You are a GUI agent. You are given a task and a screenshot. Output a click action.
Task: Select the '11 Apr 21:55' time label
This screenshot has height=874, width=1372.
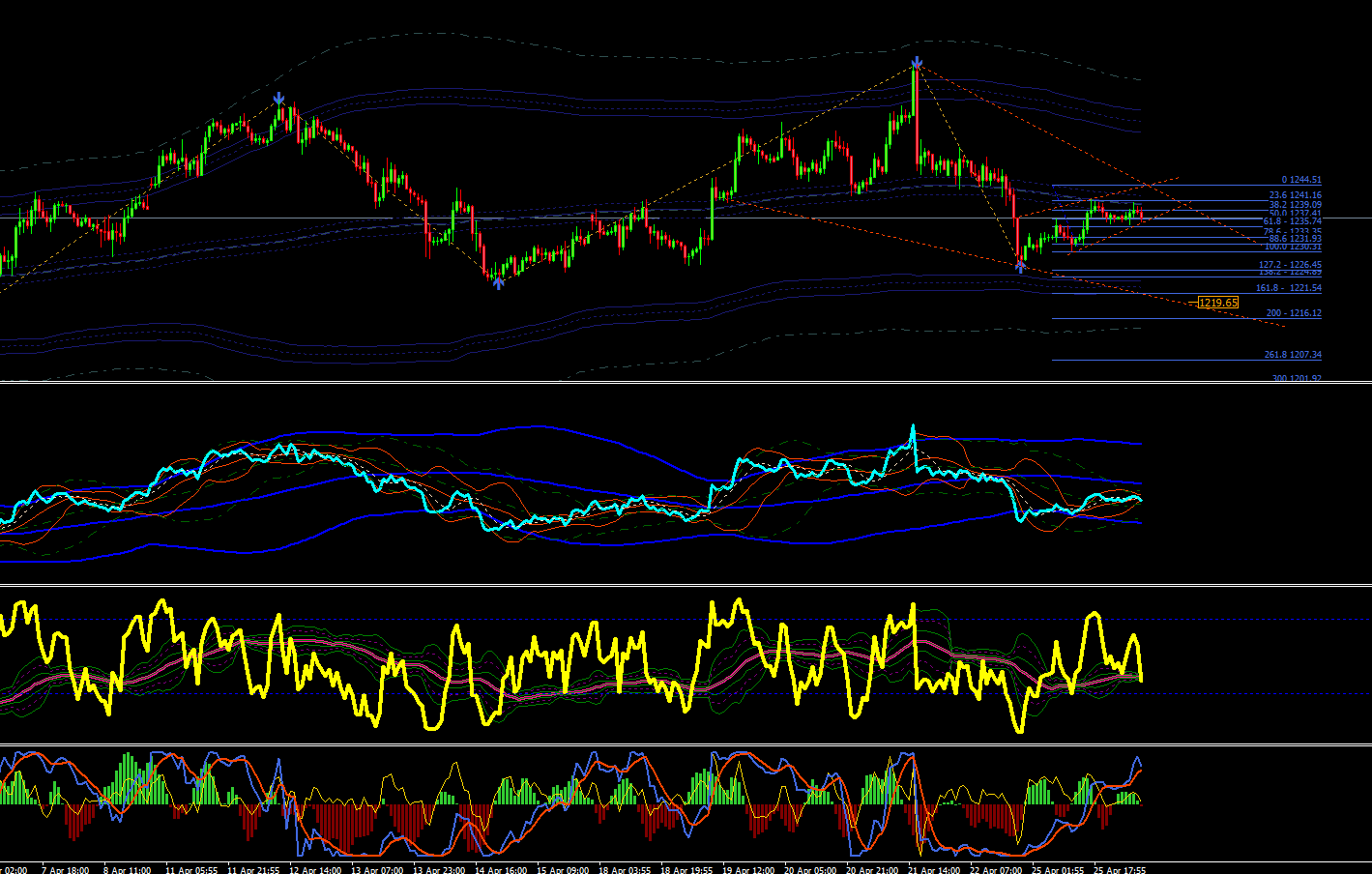253,870
